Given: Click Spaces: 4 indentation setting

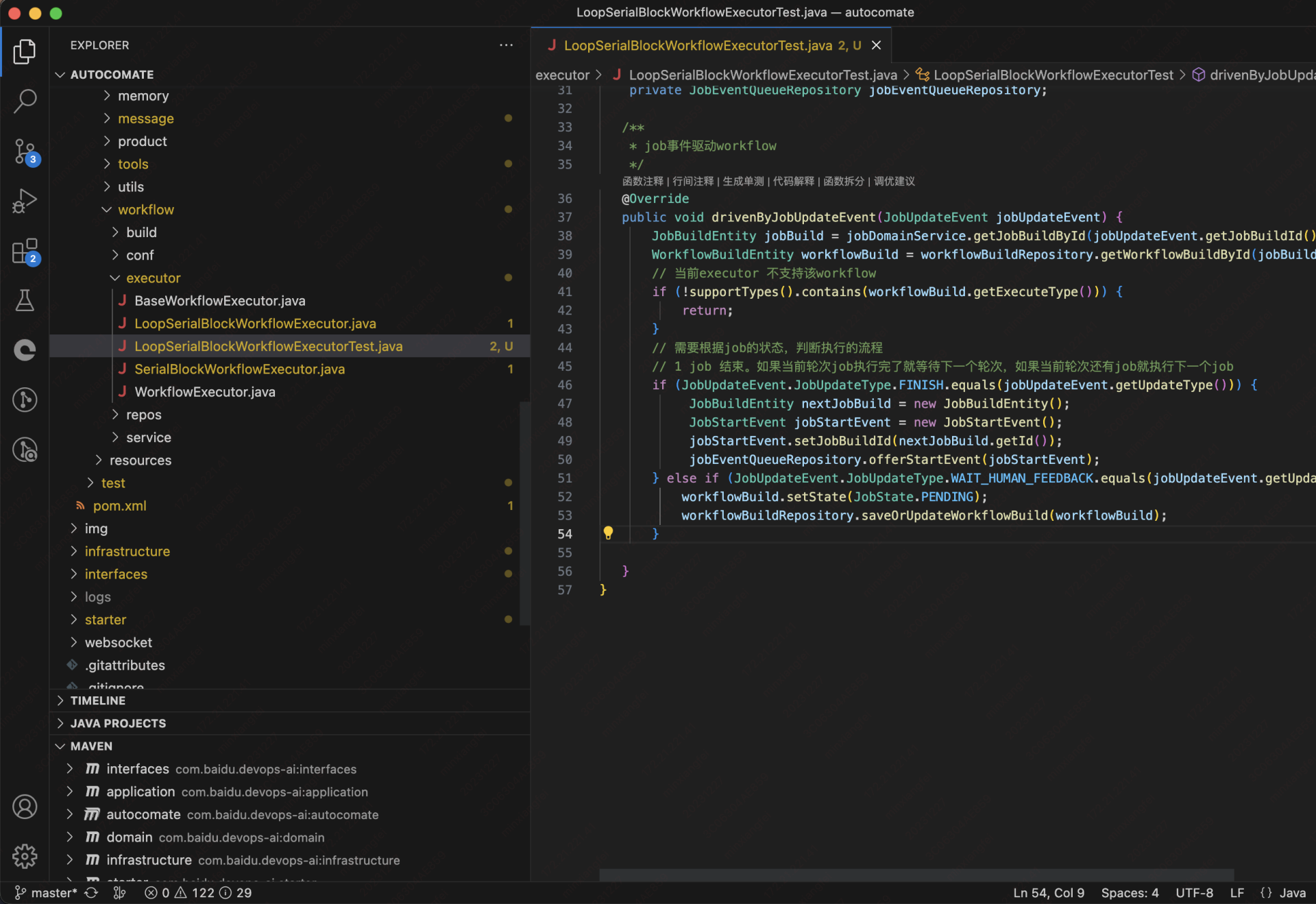Looking at the screenshot, I should click(1130, 892).
